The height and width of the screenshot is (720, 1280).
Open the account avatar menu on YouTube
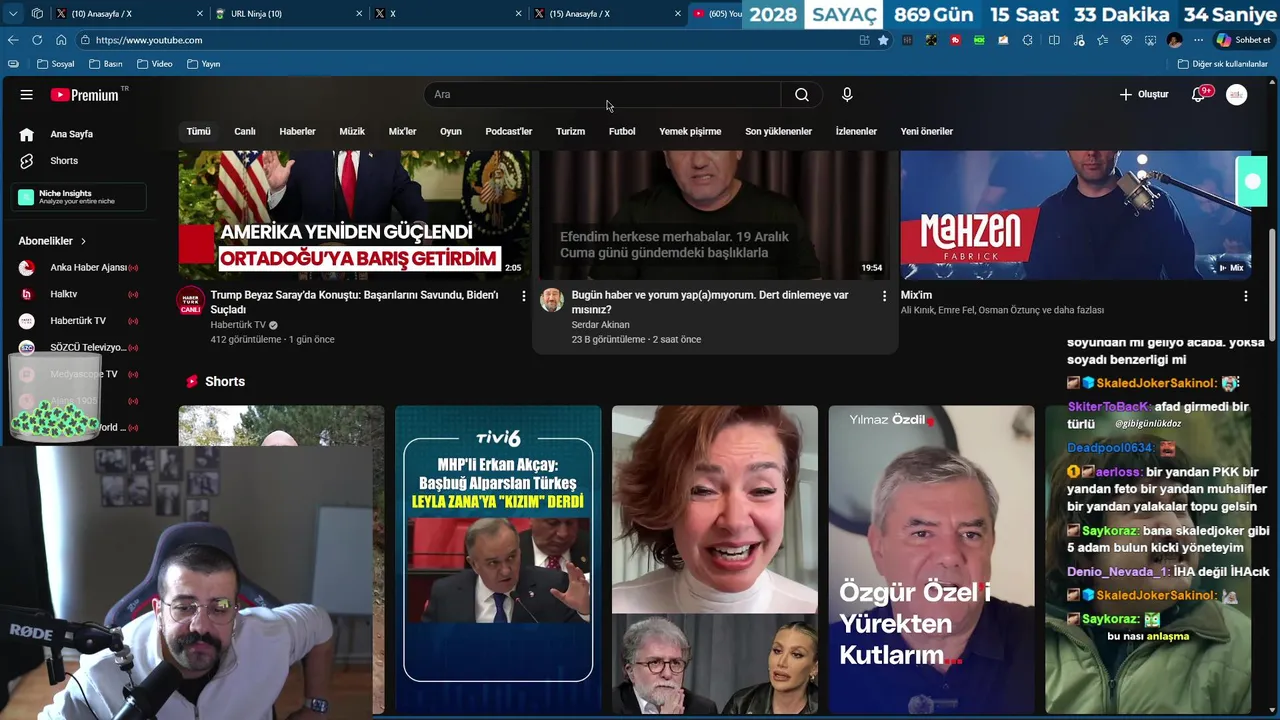(x=1237, y=94)
